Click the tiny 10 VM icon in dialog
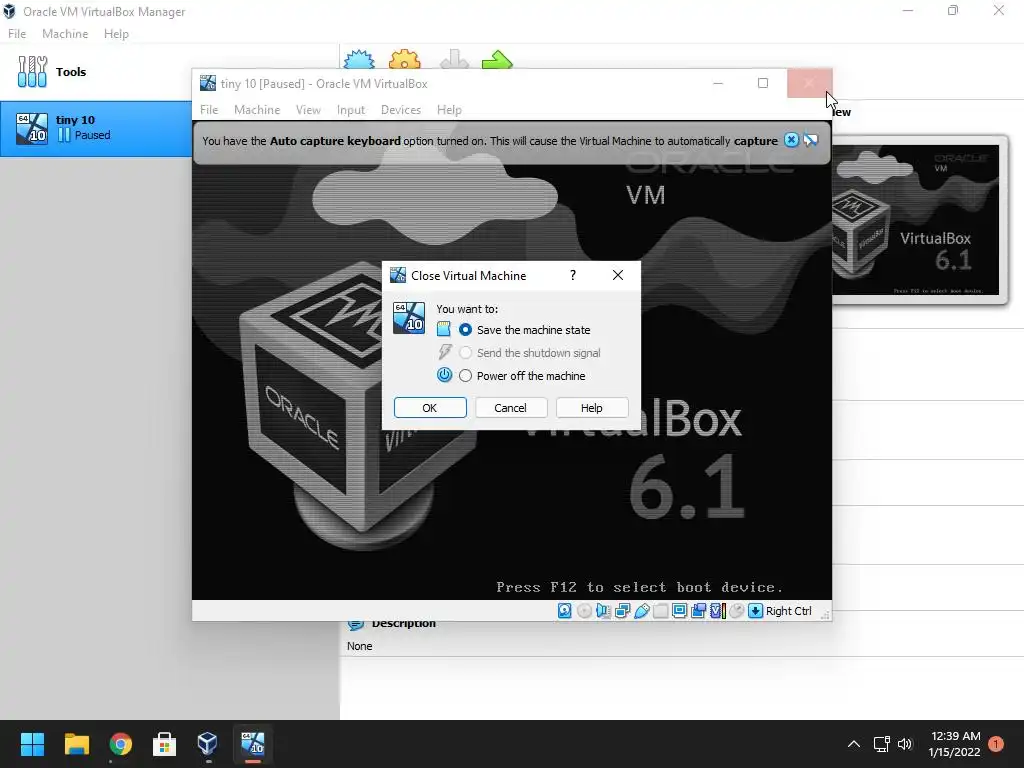The width and height of the screenshot is (1024, 768). [409, 317]
